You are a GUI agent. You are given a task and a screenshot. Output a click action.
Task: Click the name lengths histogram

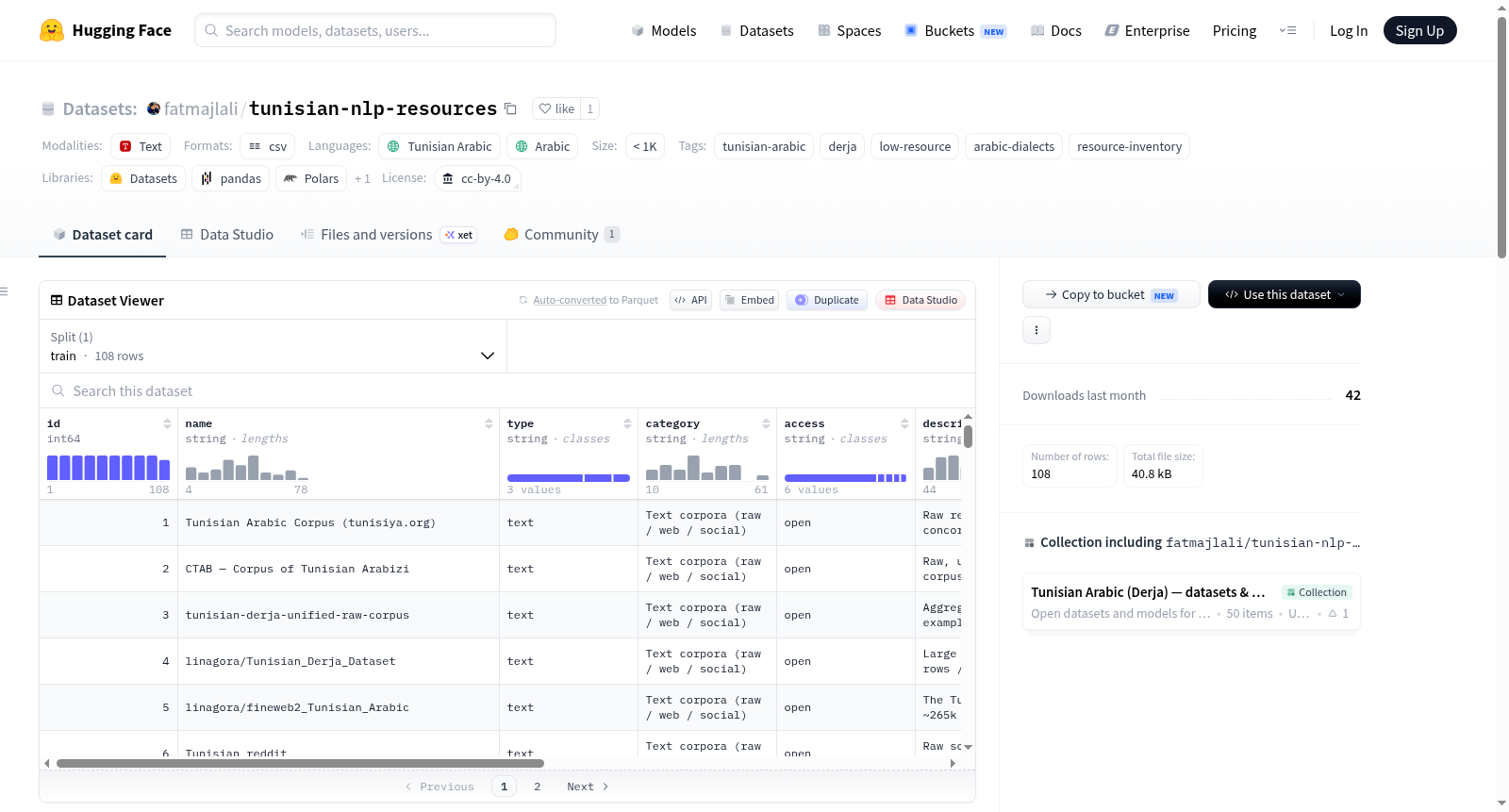click(247, 468)
